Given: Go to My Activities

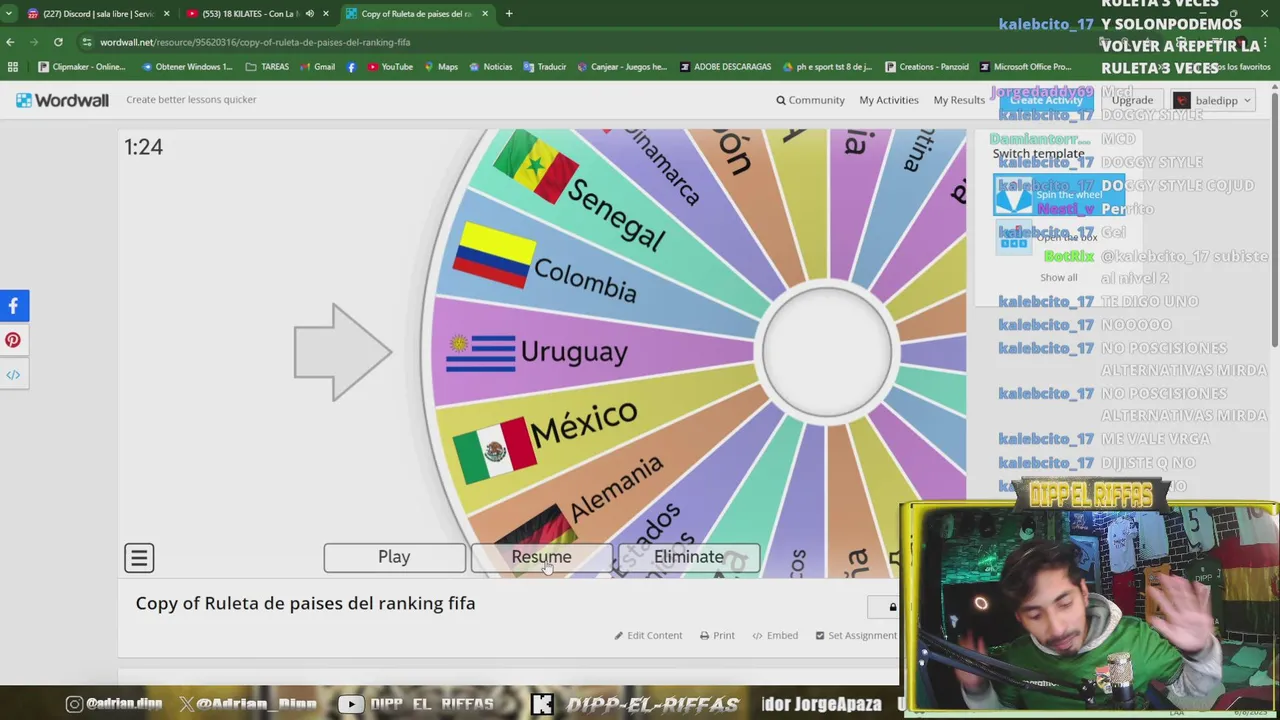Looking at the screenshot, I should tap(889, 100).
